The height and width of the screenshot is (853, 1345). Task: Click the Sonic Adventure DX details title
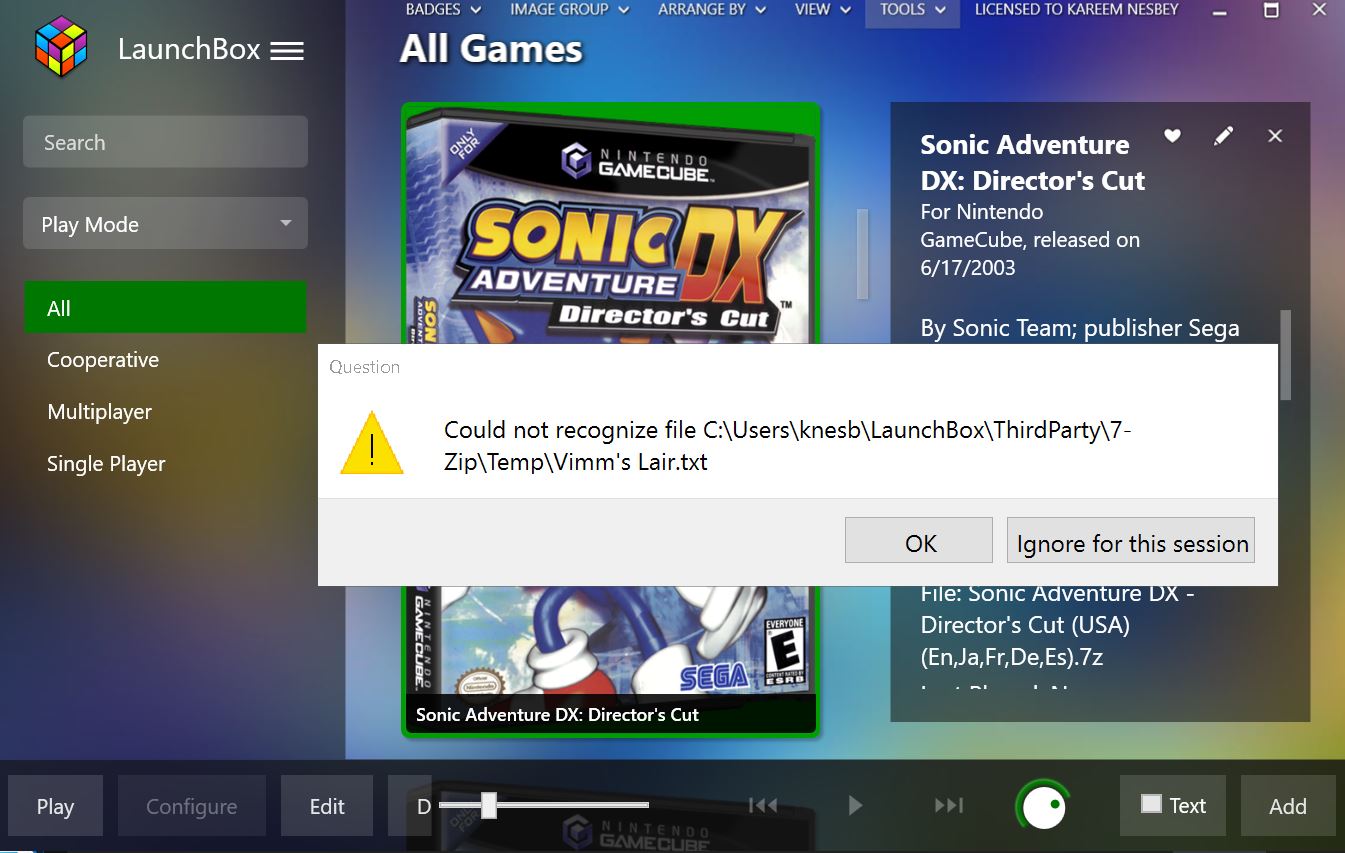click(x=1032, y=163)
